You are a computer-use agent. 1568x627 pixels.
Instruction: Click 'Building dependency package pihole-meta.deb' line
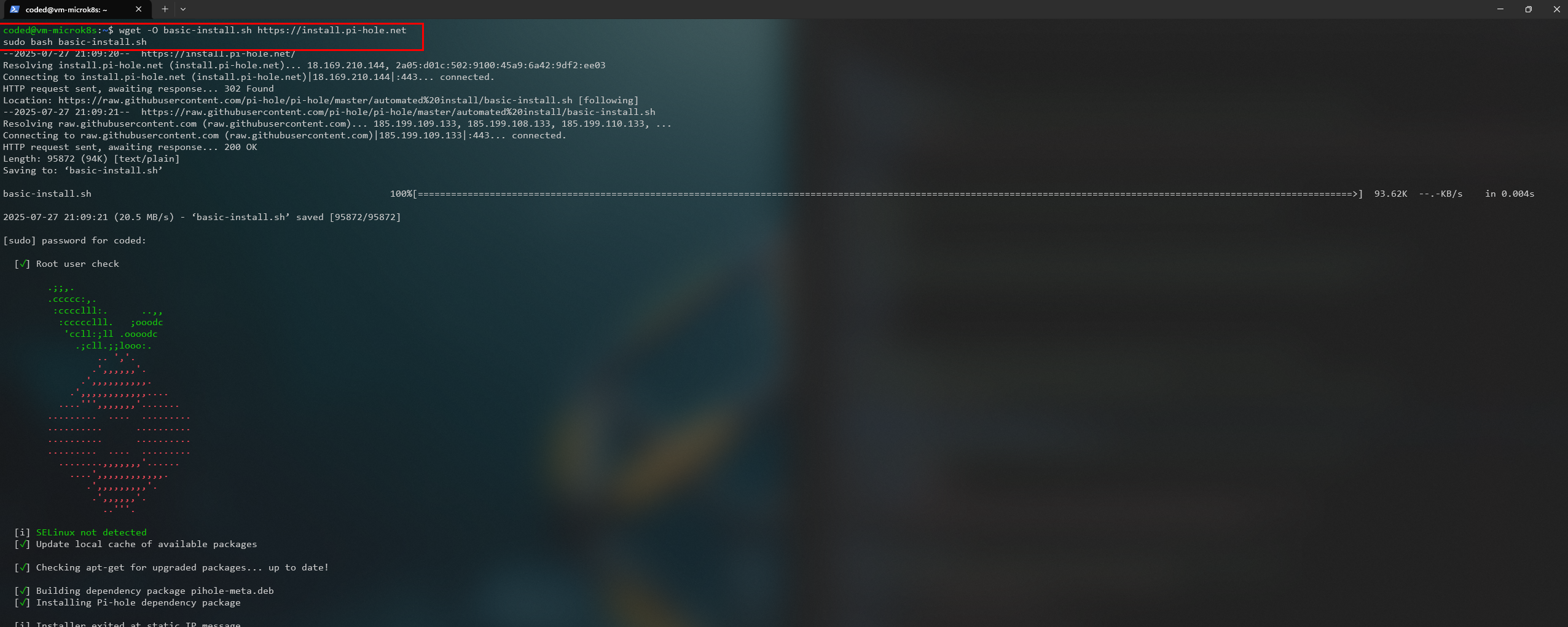144,591
